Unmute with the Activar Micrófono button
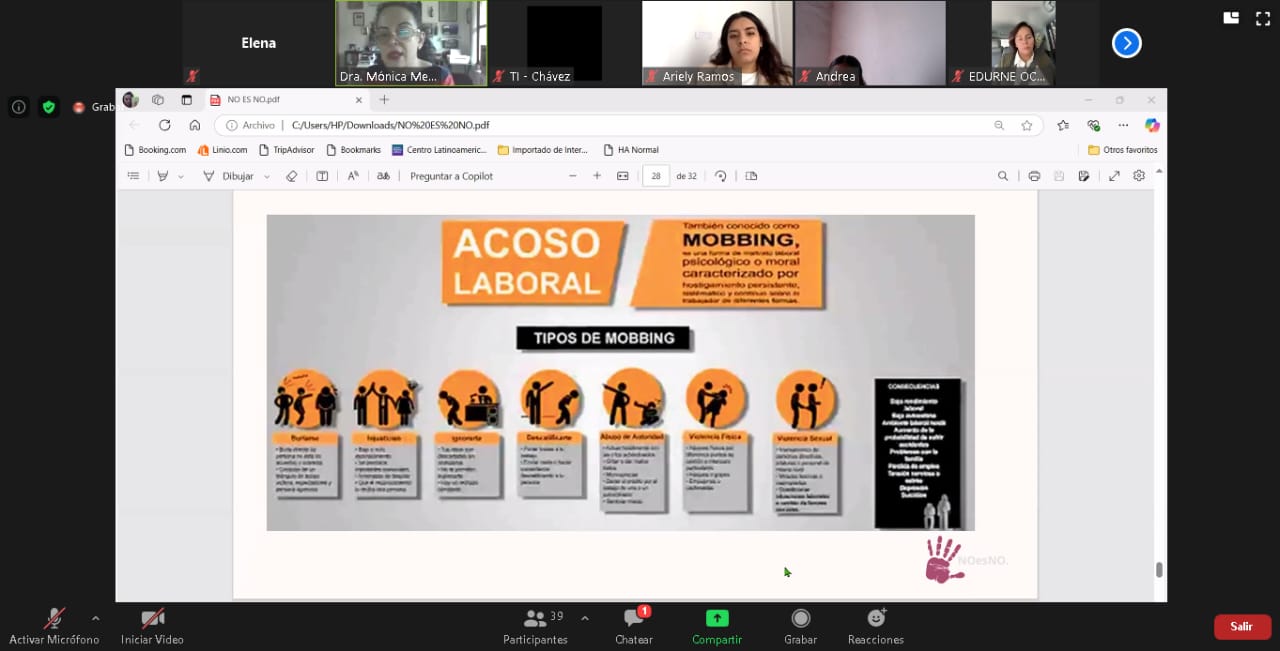Viewport: 1280px width, 651px height. pos(54,619)
